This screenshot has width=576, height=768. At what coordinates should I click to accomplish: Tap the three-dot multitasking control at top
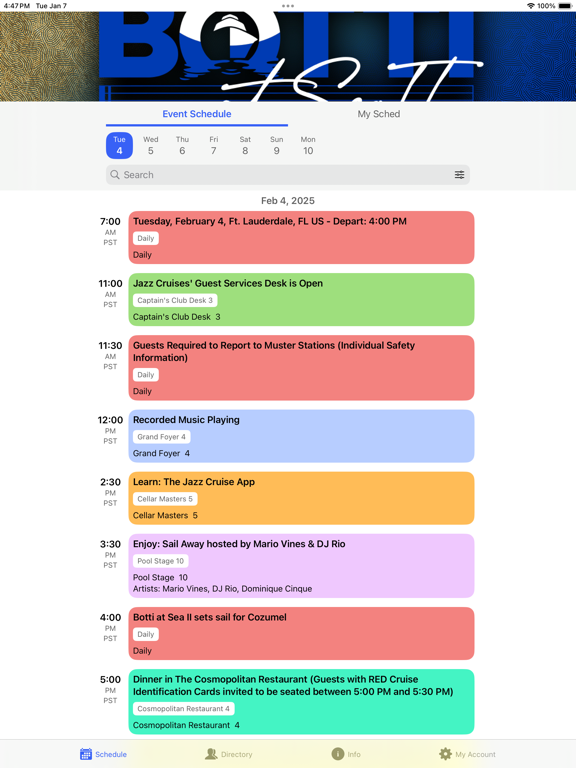point(288,6)
